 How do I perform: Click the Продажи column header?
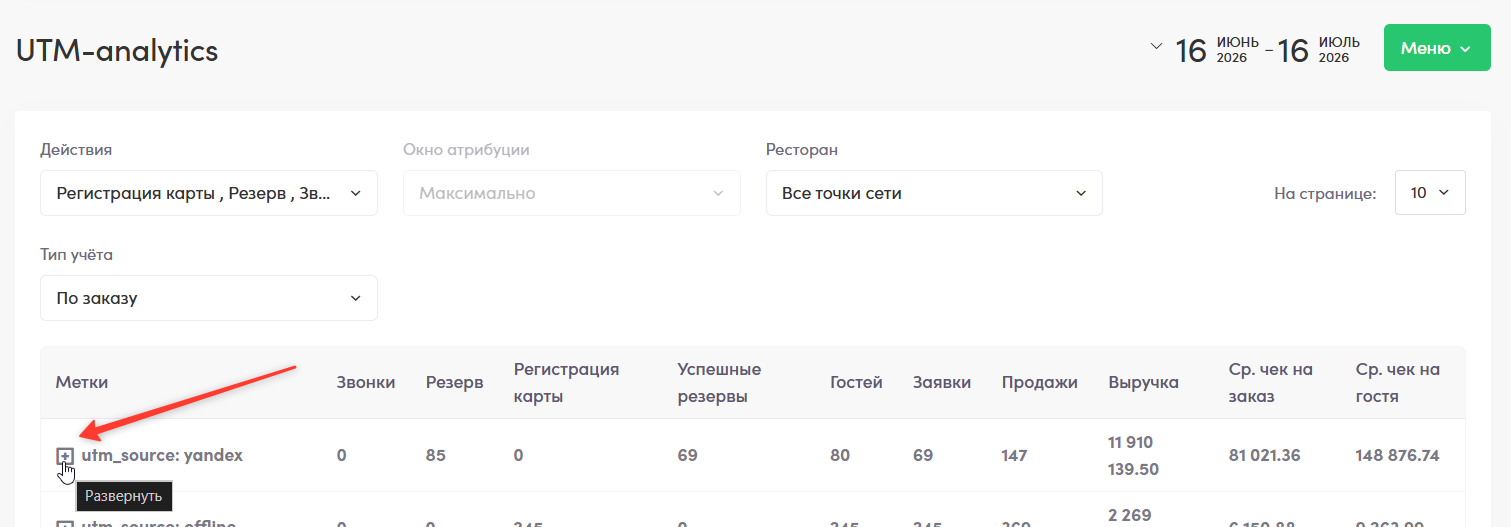[1040, 382]
